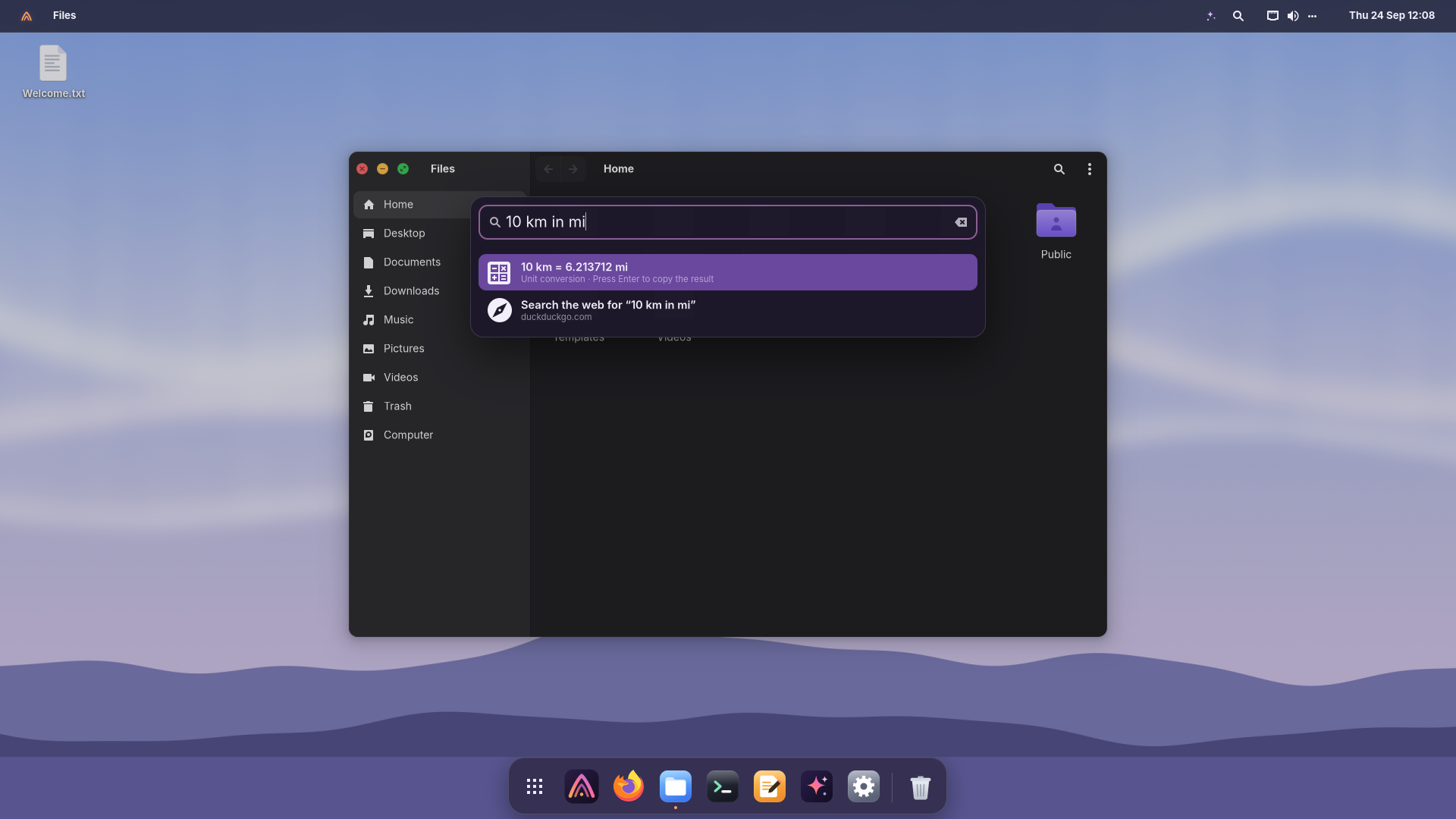Click the Files window search icon
Image resolution: width=1456 pixels, height=819 pixels.
[1059, 169]
